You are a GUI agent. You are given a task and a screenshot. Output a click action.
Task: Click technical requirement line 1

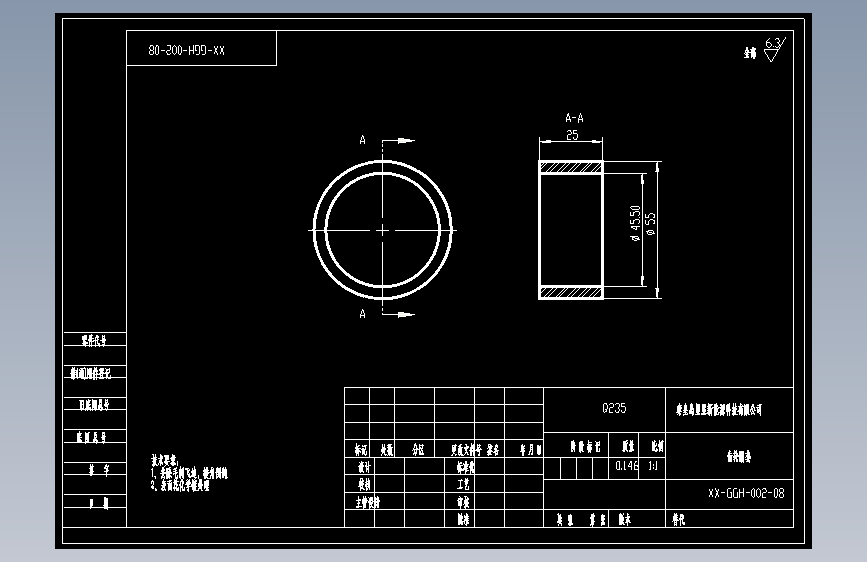(189, 473)
